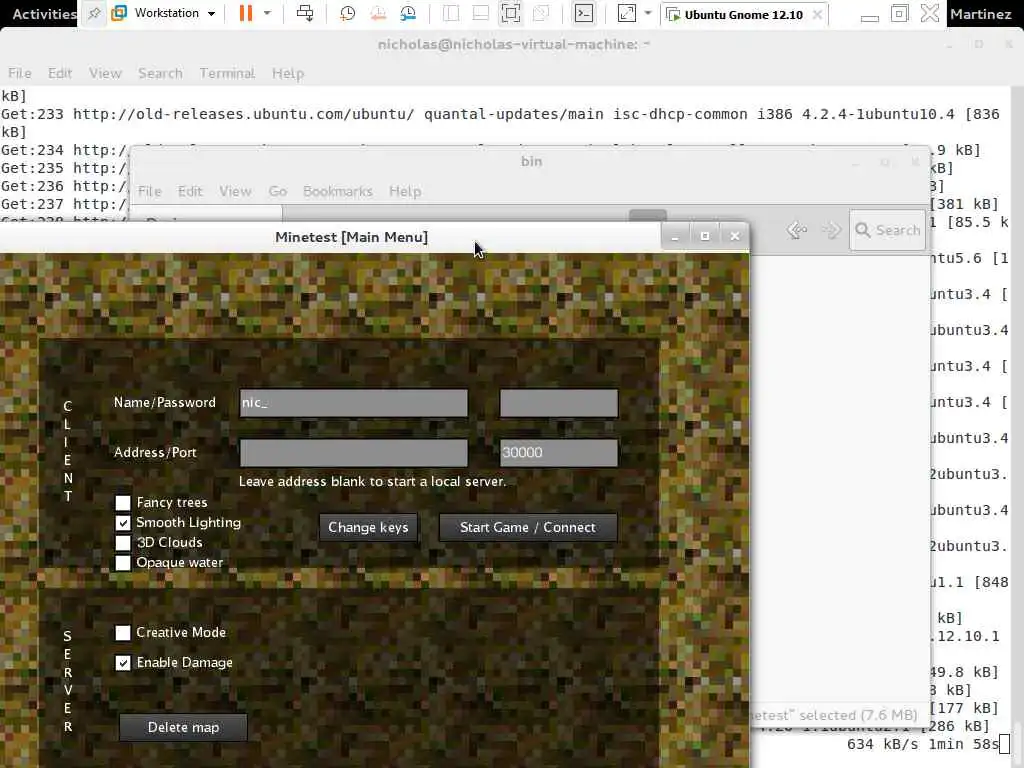The width and height of the screenshot is (1024, 768).
Task: Click Start Game / Connect button
Action: 528,528
